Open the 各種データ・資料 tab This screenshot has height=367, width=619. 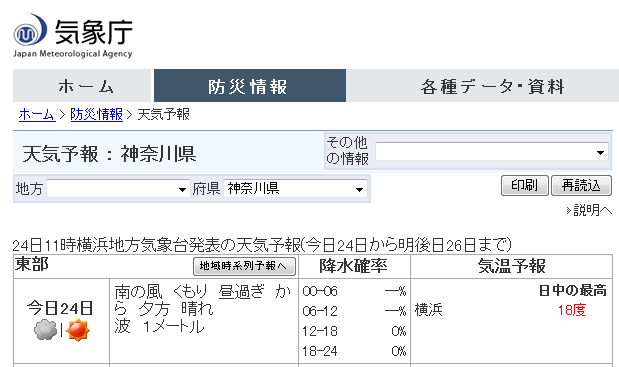point(482,86)
